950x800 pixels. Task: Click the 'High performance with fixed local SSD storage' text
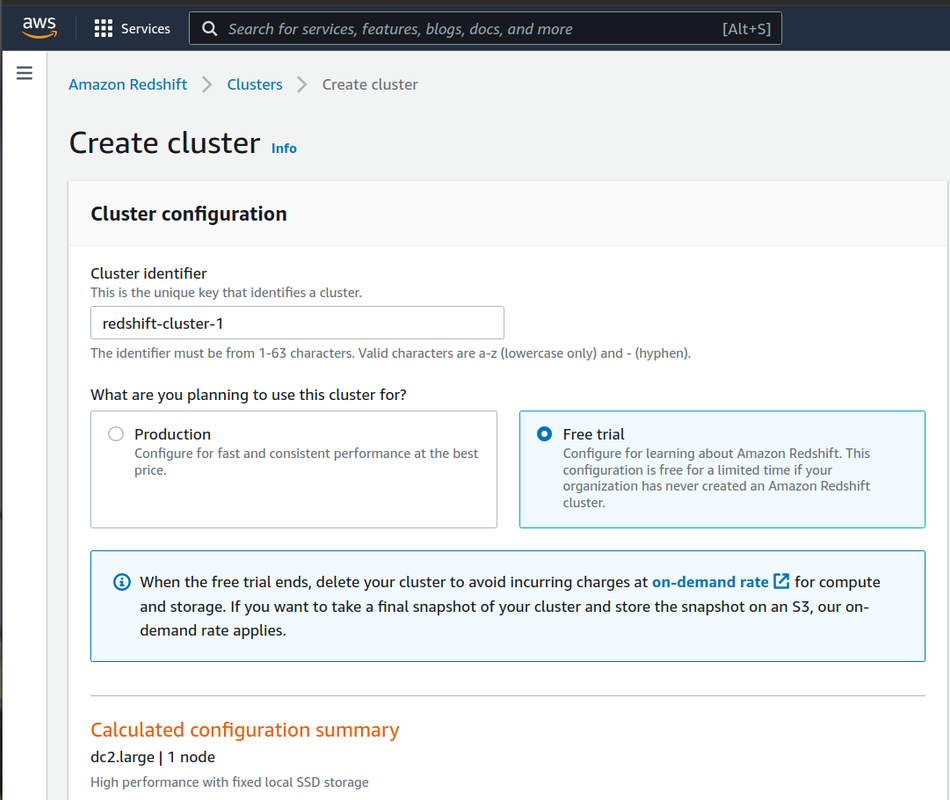230,782
